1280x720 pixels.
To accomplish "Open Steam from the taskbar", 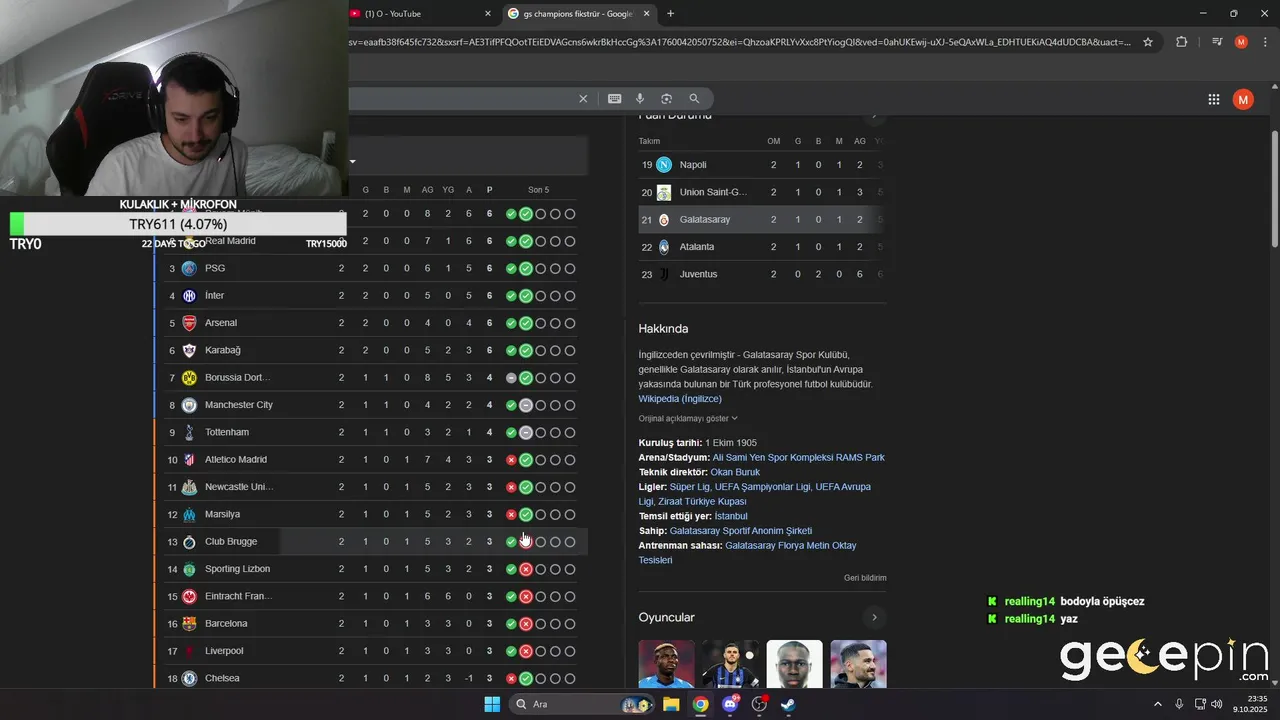I will click(788, 704).
